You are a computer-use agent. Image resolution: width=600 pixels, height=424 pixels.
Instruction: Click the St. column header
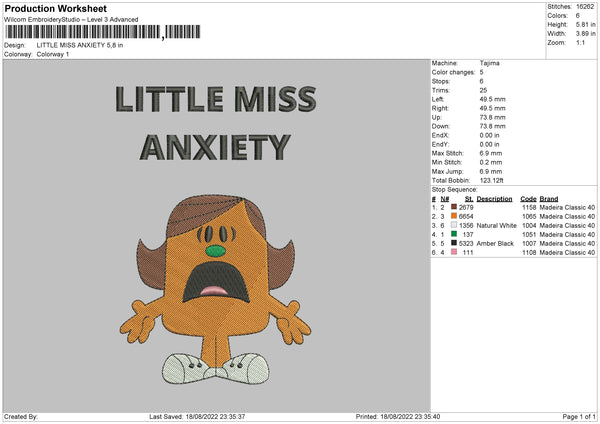pyautogui.click(x=469, y=199)
